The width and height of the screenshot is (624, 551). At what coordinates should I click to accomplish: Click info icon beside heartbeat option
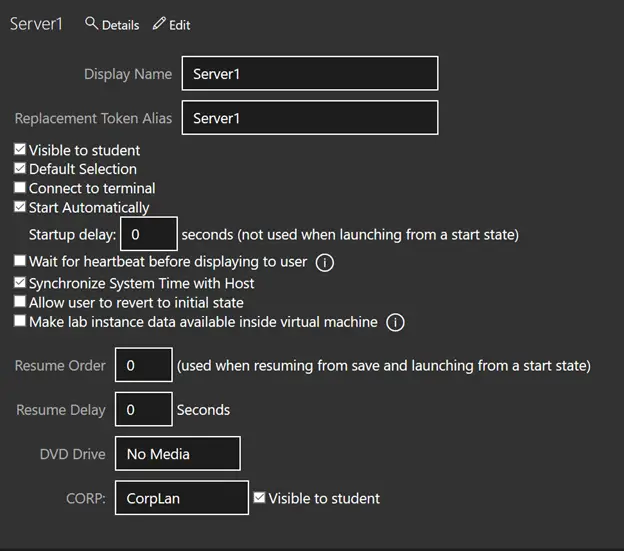coord(324,264)
